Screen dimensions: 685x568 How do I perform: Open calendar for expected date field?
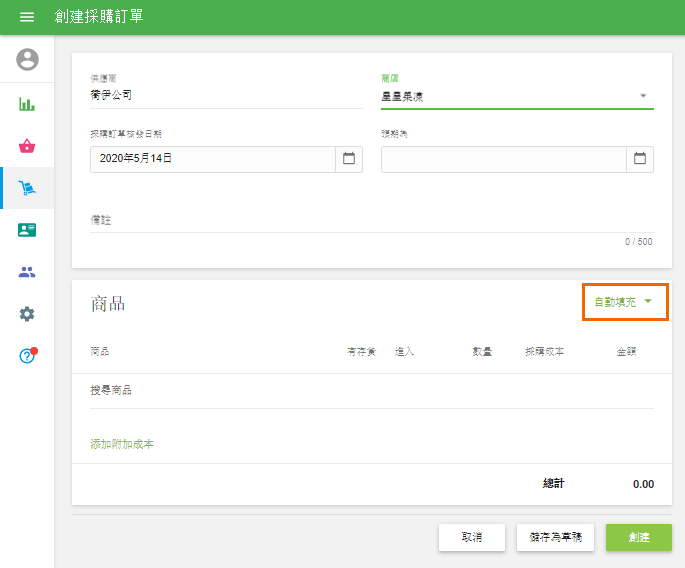tap(640, 158)
